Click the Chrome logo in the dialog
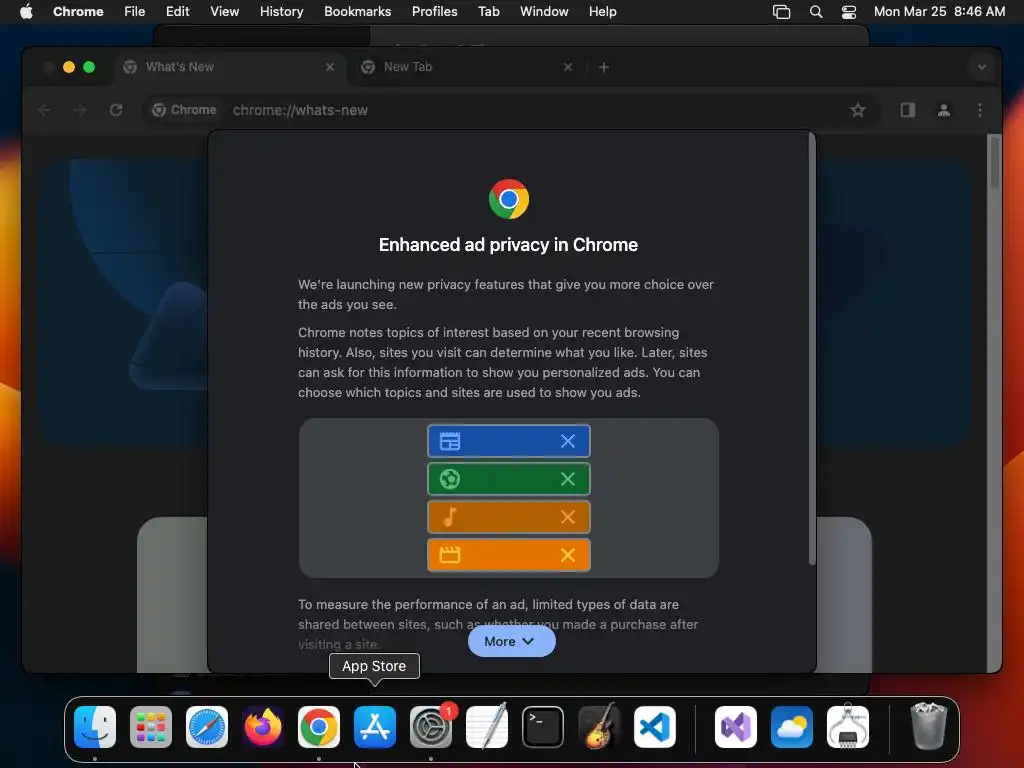The image size is (1024, 768). (509, 199)
